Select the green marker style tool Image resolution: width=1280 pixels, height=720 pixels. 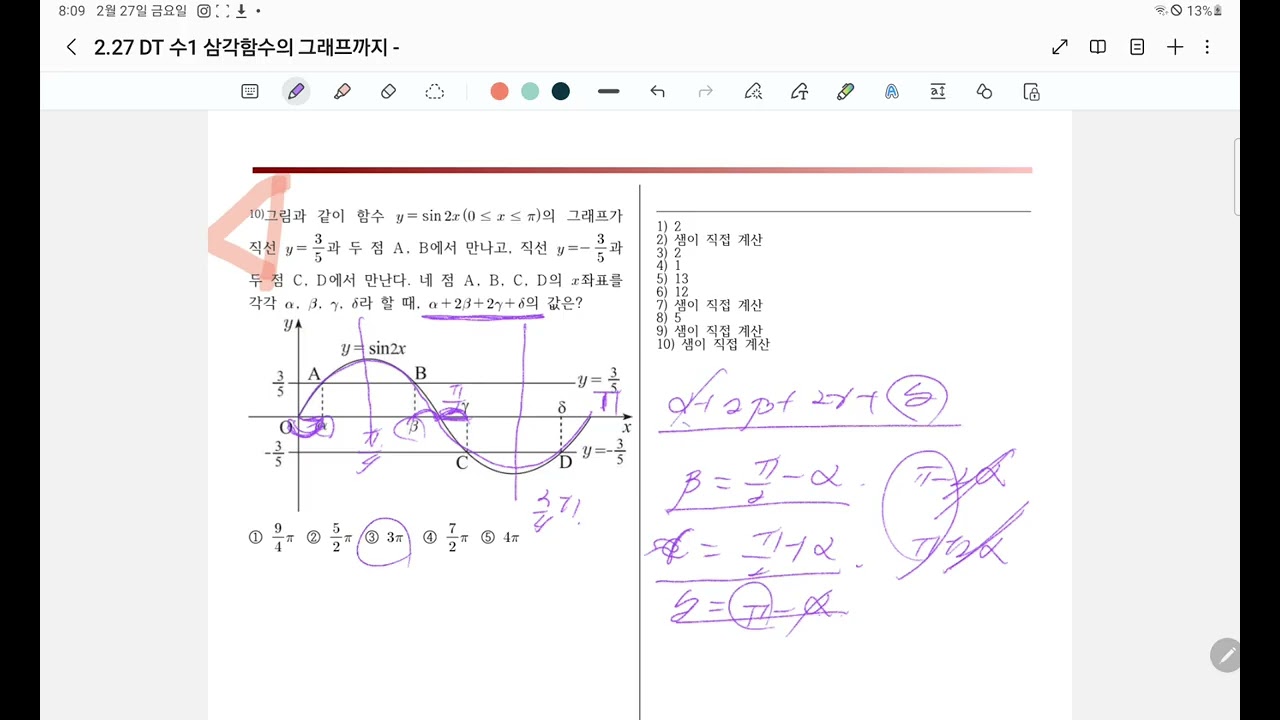845,91
